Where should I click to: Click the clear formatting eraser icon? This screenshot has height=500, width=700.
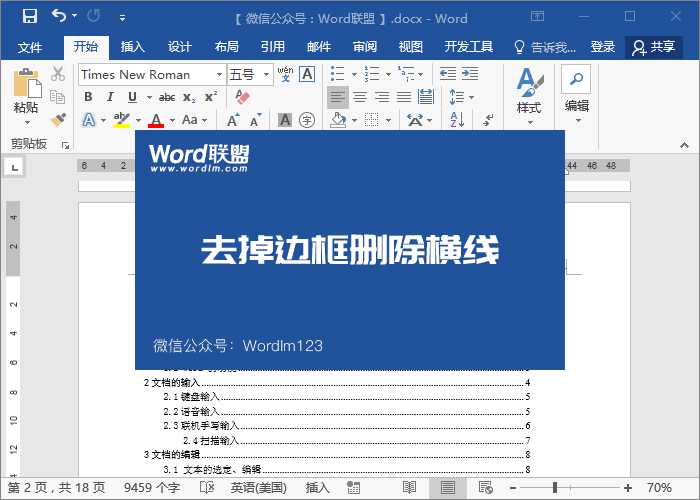(x=241, y=97)
